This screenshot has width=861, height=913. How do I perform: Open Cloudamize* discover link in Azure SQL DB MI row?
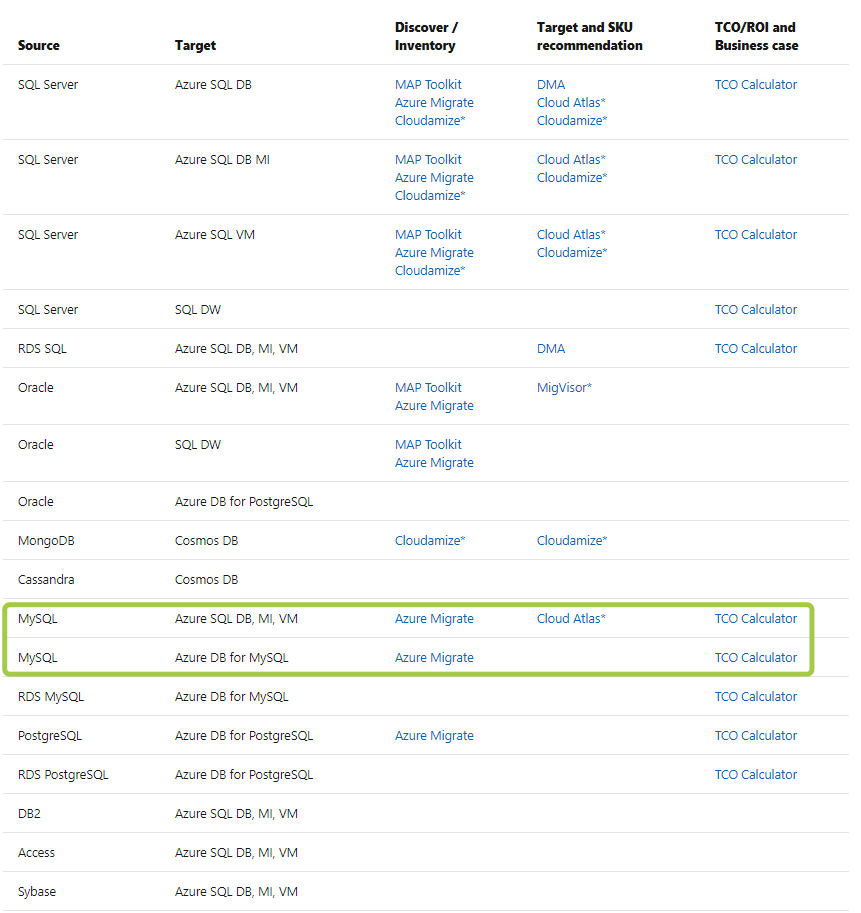click(x=430, y=196)
